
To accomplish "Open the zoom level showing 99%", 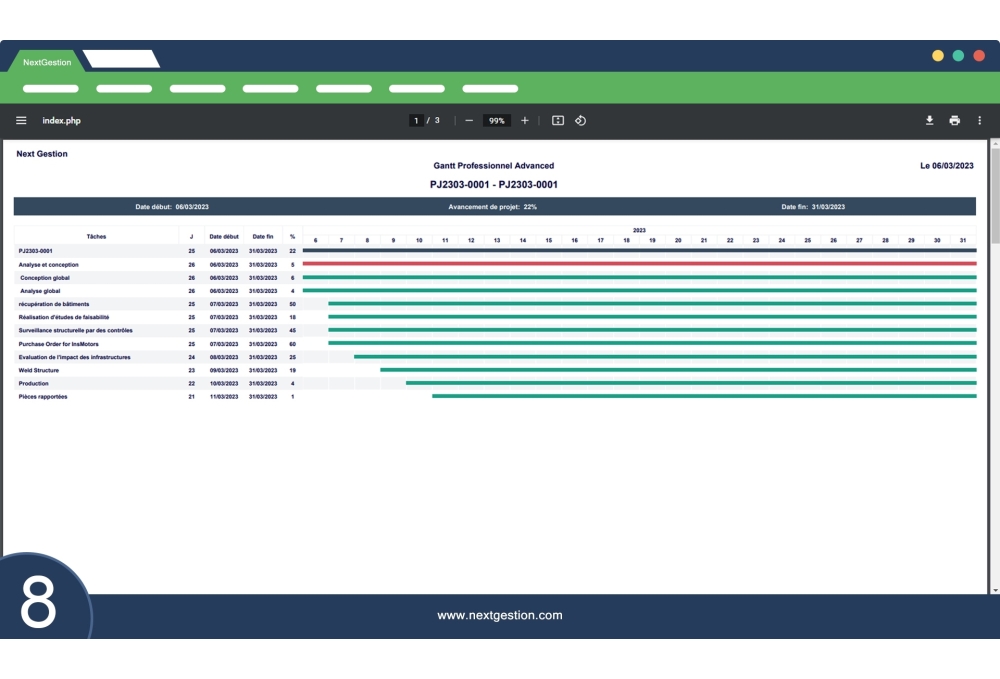I will (x=496, y=120).
